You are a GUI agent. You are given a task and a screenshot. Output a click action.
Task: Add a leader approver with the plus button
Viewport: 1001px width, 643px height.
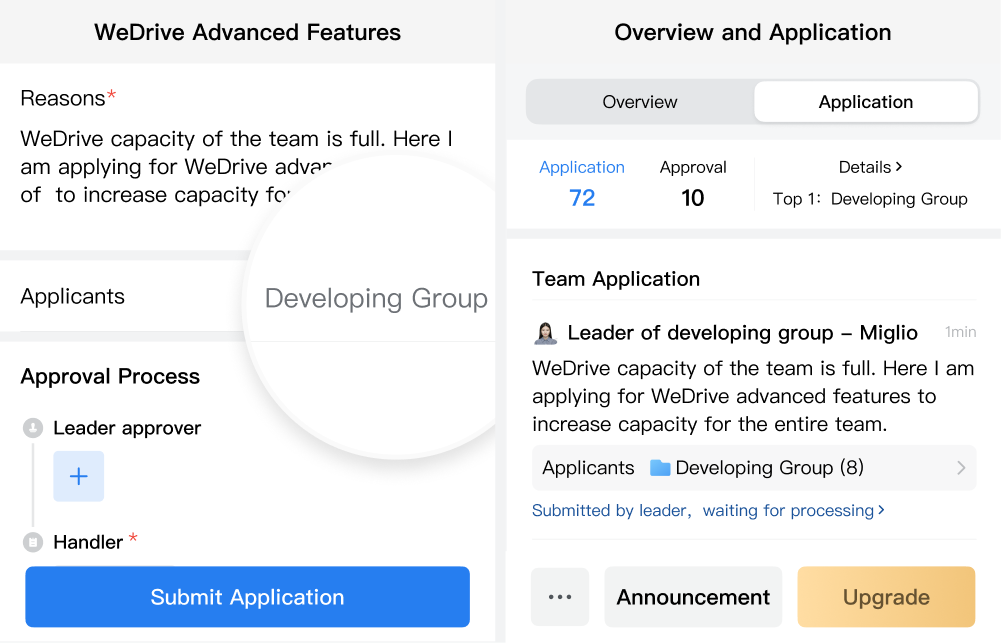[79, 476]
